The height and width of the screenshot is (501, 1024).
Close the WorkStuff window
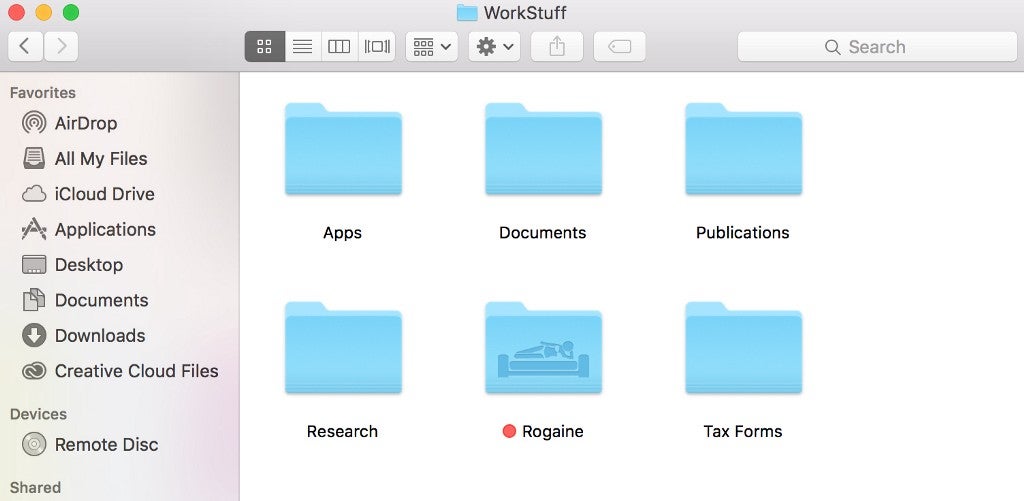(x=16, y=12)
